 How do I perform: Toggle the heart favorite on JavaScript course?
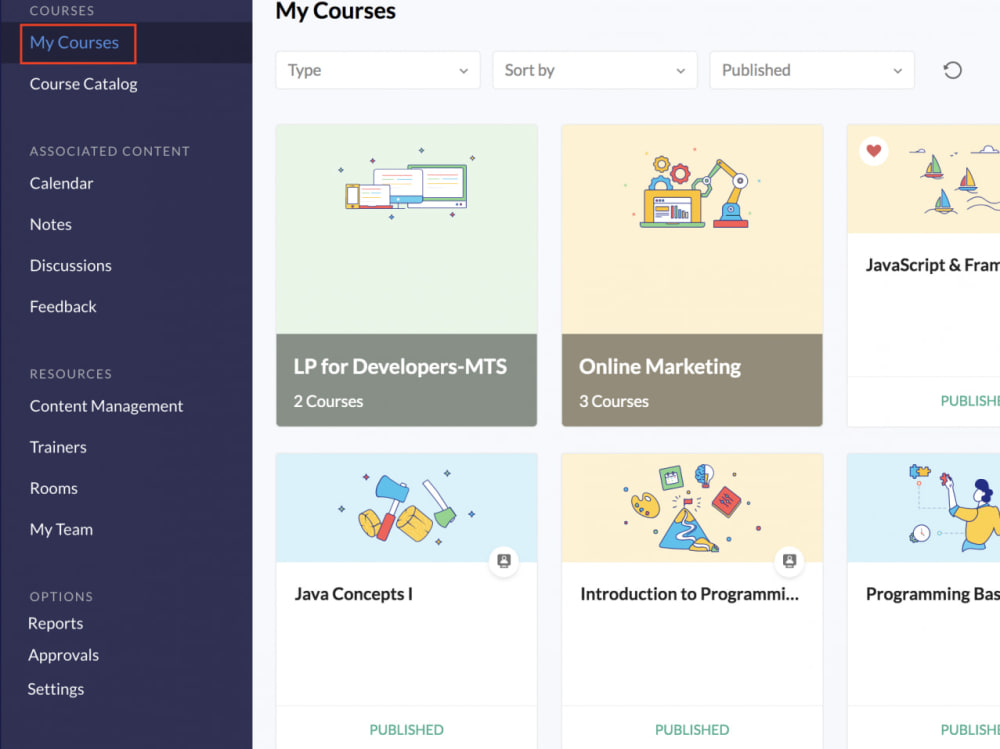pyautogui.click(x=874, y=151)
